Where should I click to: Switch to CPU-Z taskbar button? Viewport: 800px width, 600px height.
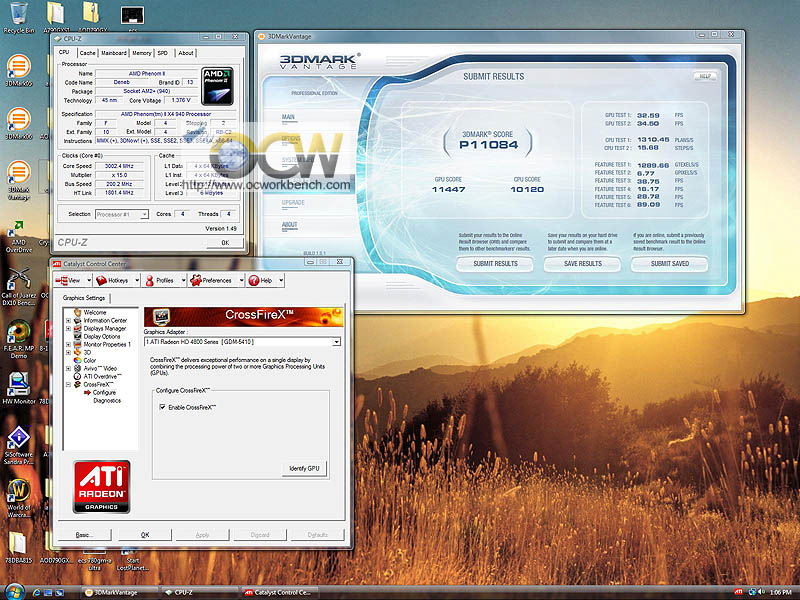point(198,592)
